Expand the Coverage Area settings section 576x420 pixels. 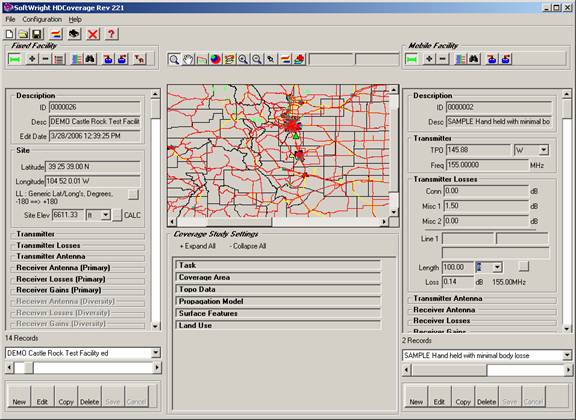(x=278, y=277)
